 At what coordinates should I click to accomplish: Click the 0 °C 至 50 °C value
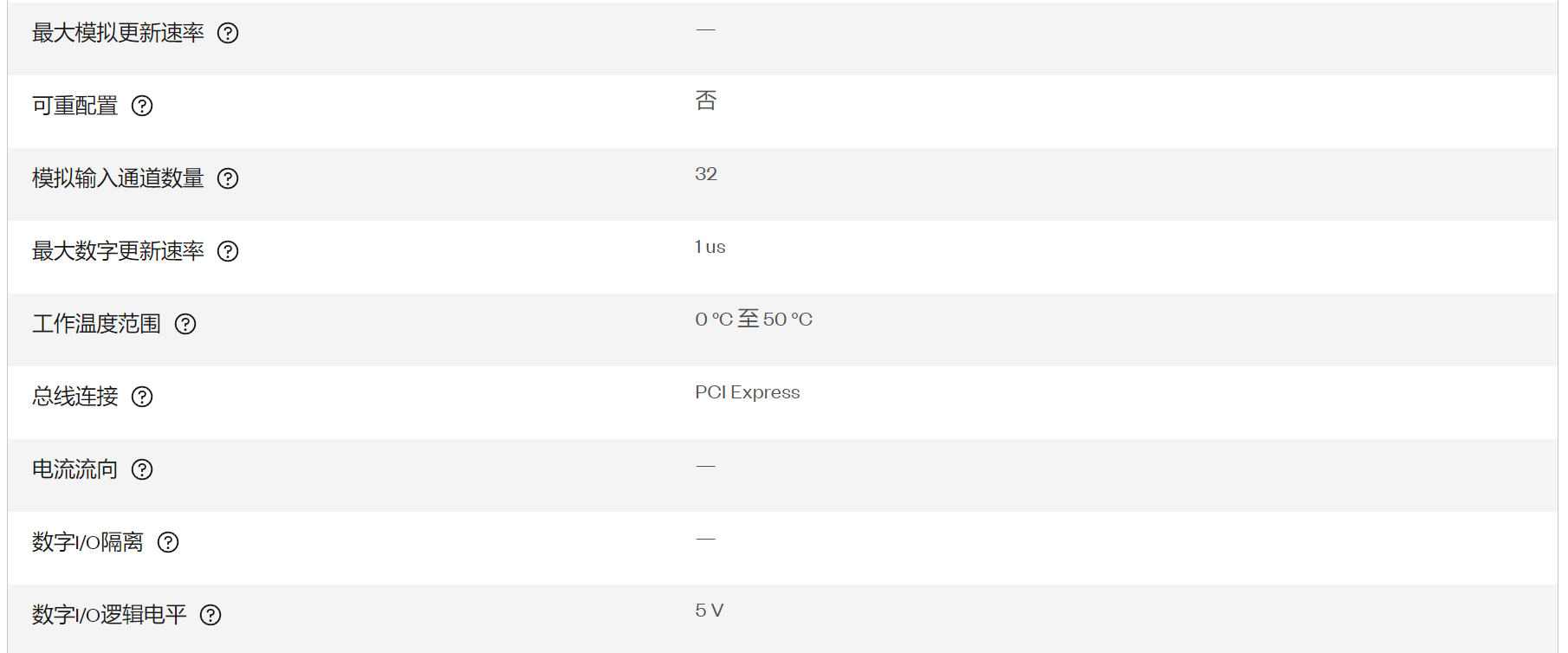tap(754, 319)
